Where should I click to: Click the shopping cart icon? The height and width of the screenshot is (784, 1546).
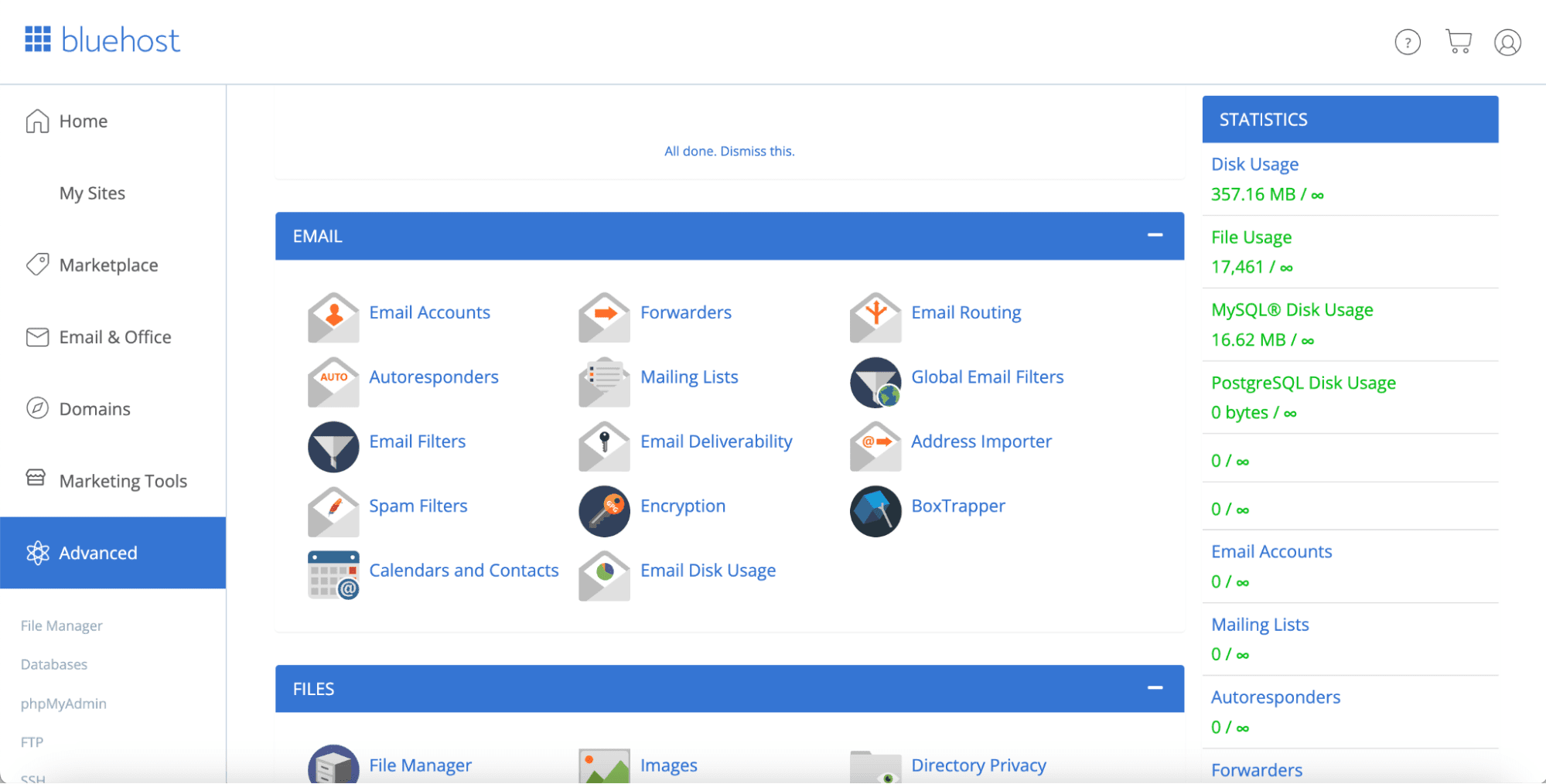[x=1459, y=40]
